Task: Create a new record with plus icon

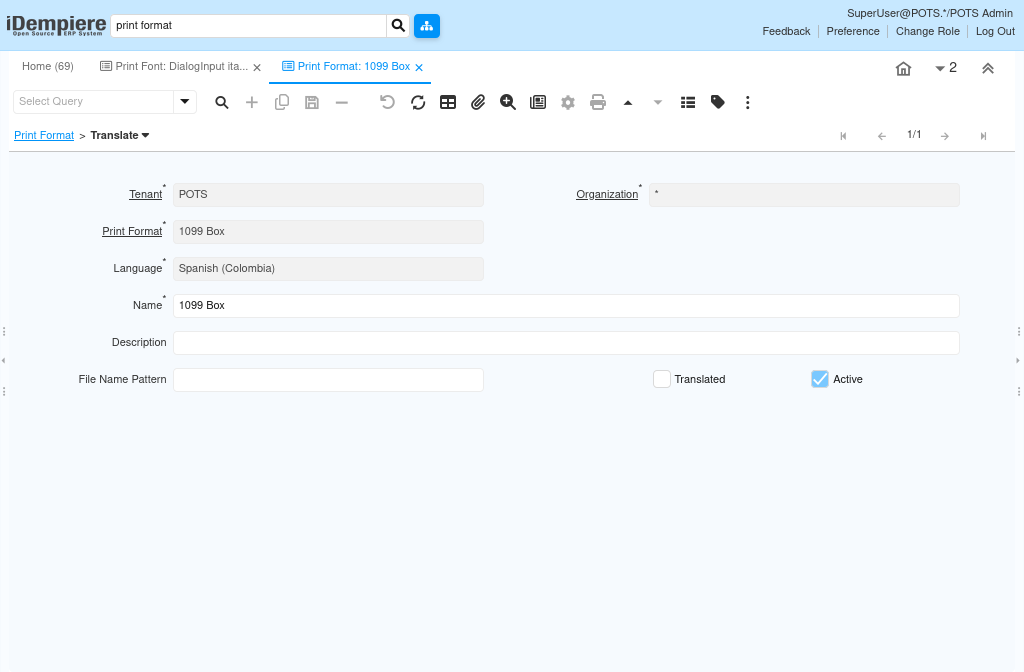Action: (251, 103)
